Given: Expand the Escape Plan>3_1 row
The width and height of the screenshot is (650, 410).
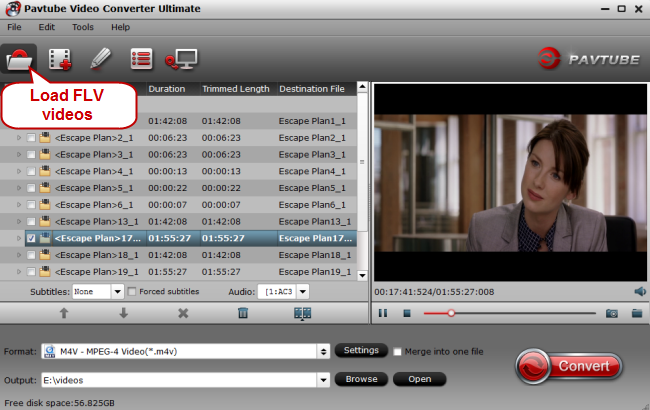Looking at the screenshot, I should pos(19,155).
